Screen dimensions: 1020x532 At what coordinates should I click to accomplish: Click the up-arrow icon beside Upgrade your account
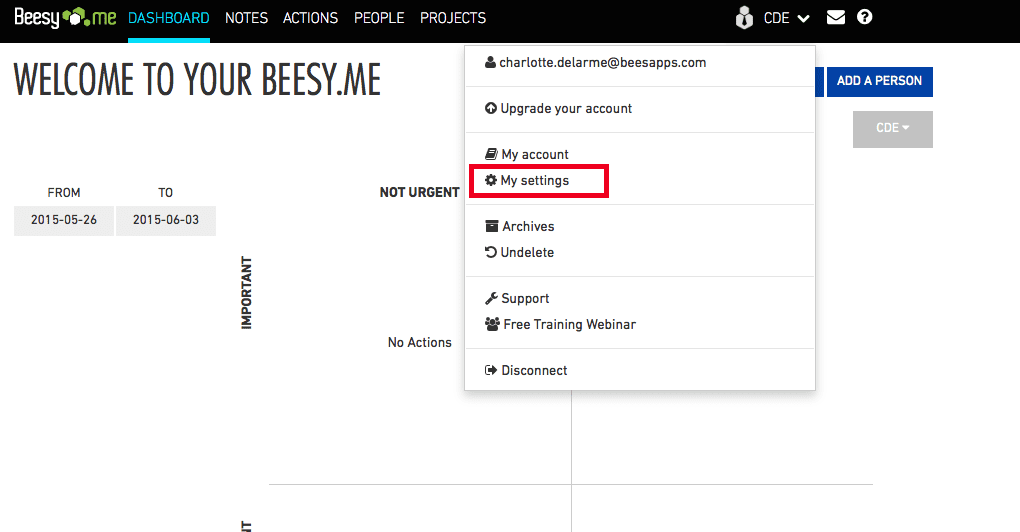click(x=491, y=108)
